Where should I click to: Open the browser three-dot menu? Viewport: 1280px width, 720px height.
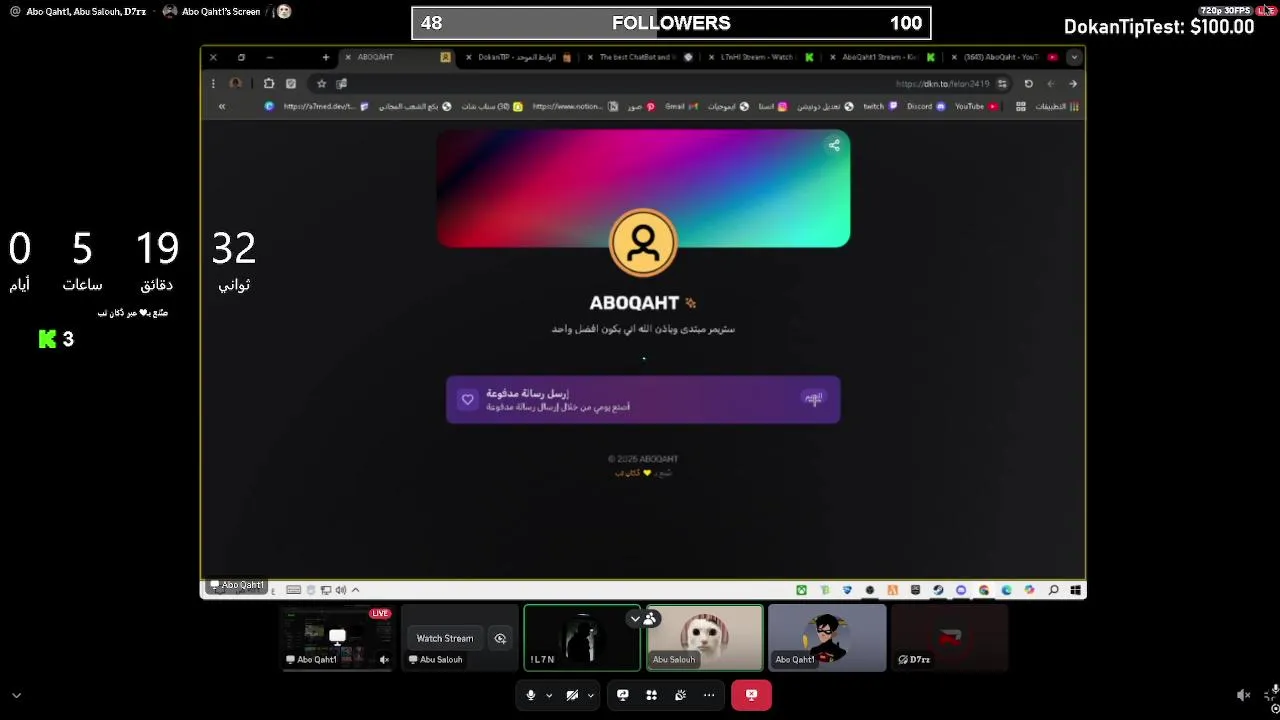pos(213,84)
